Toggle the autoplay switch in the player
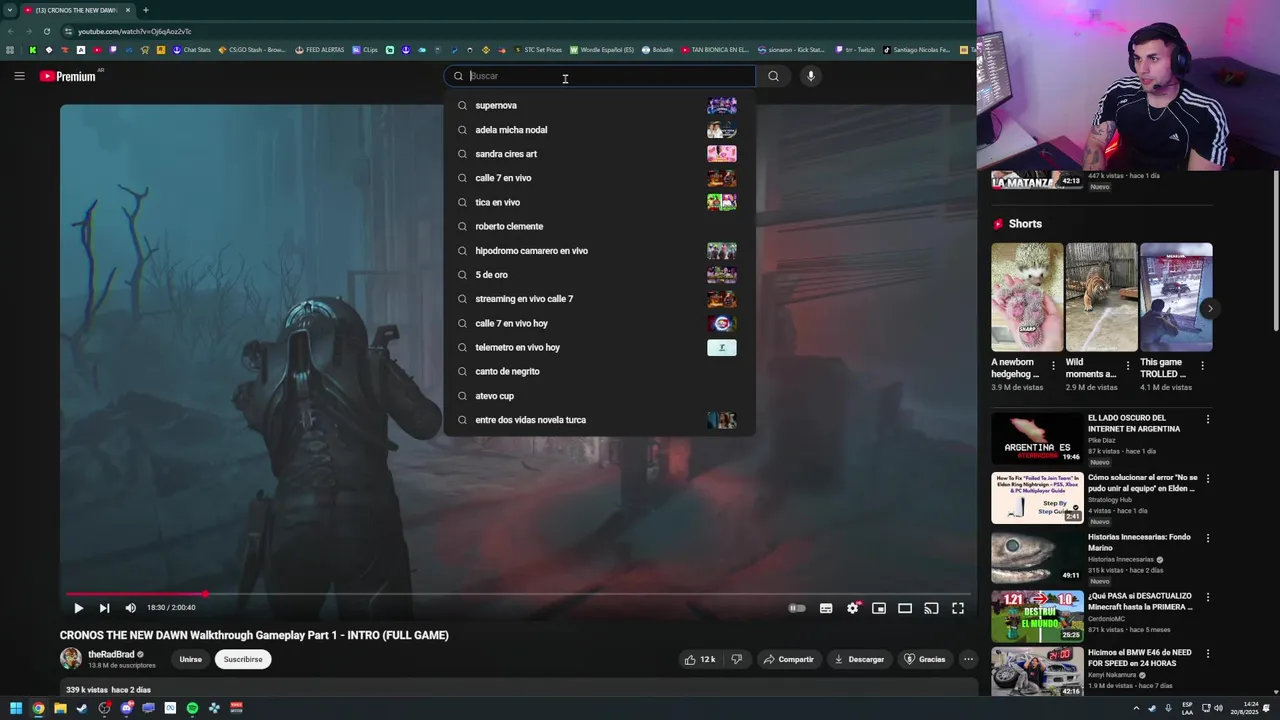Viewport: 1280px width, 720px height. click(797, 608)
